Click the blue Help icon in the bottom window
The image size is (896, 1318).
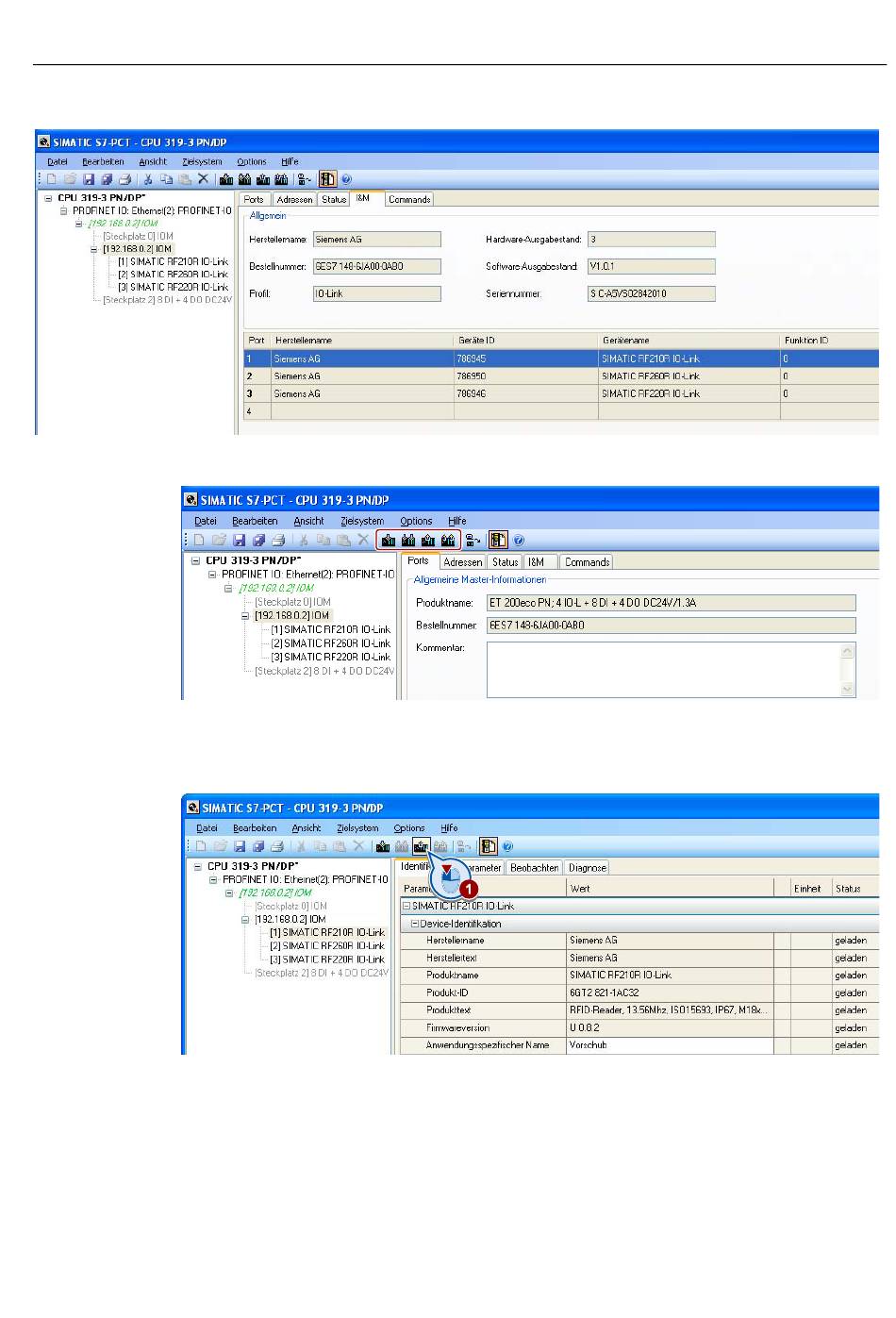coord(508,846)
